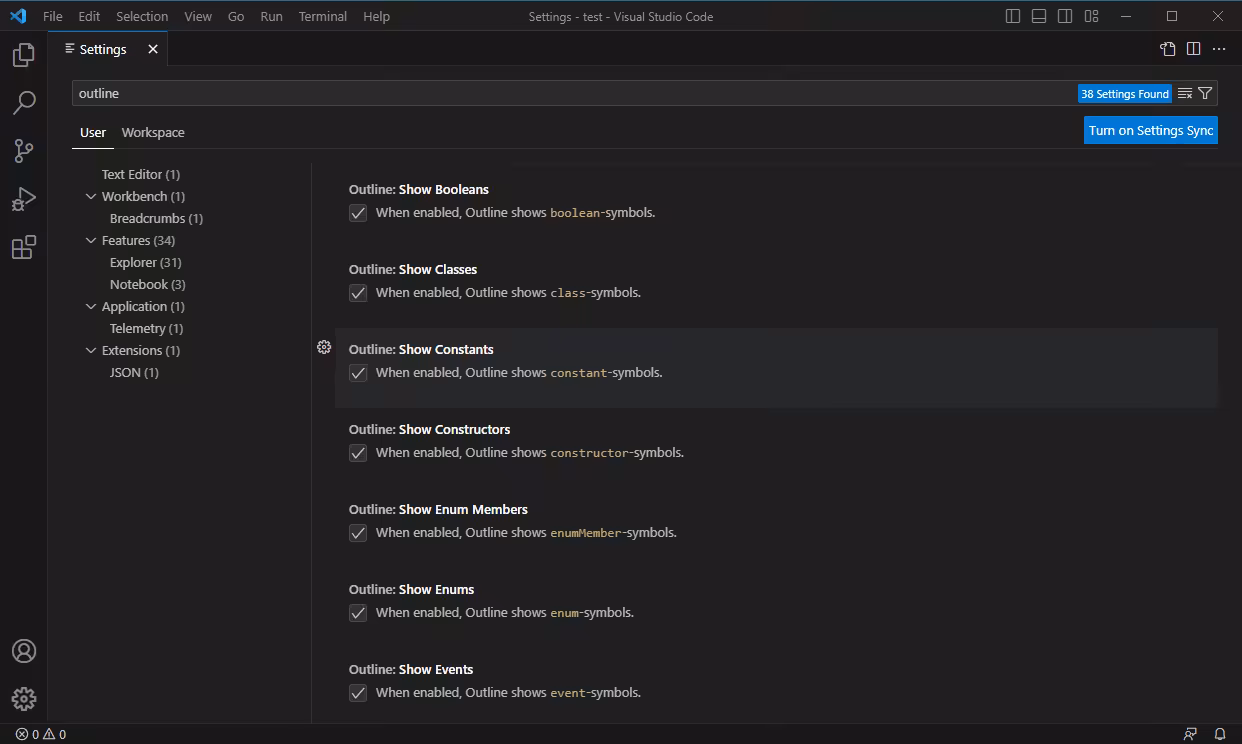
Task: Open the Help menu
Action: point(376,16)
